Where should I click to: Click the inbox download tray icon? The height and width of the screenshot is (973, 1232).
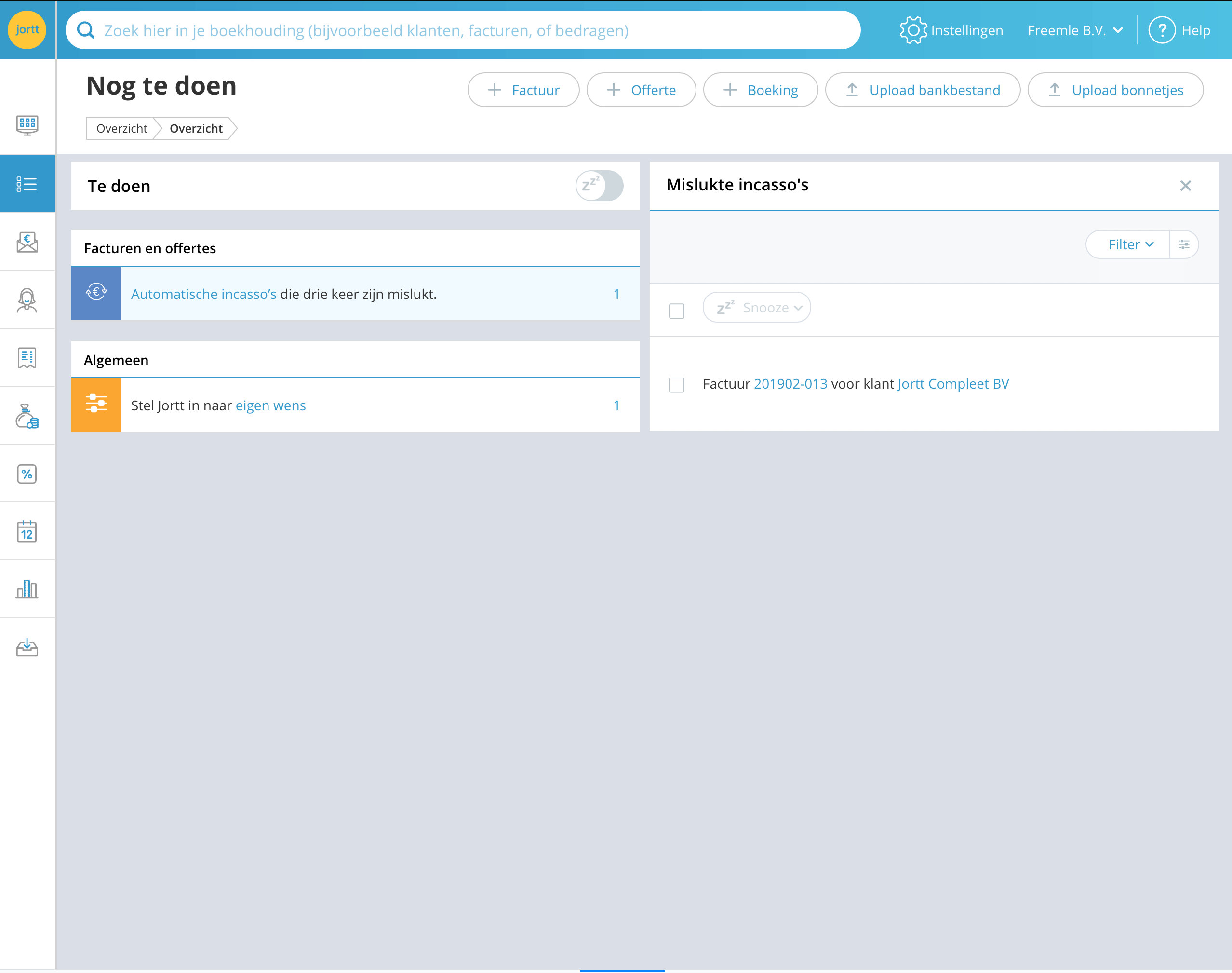tap(27, 647)
